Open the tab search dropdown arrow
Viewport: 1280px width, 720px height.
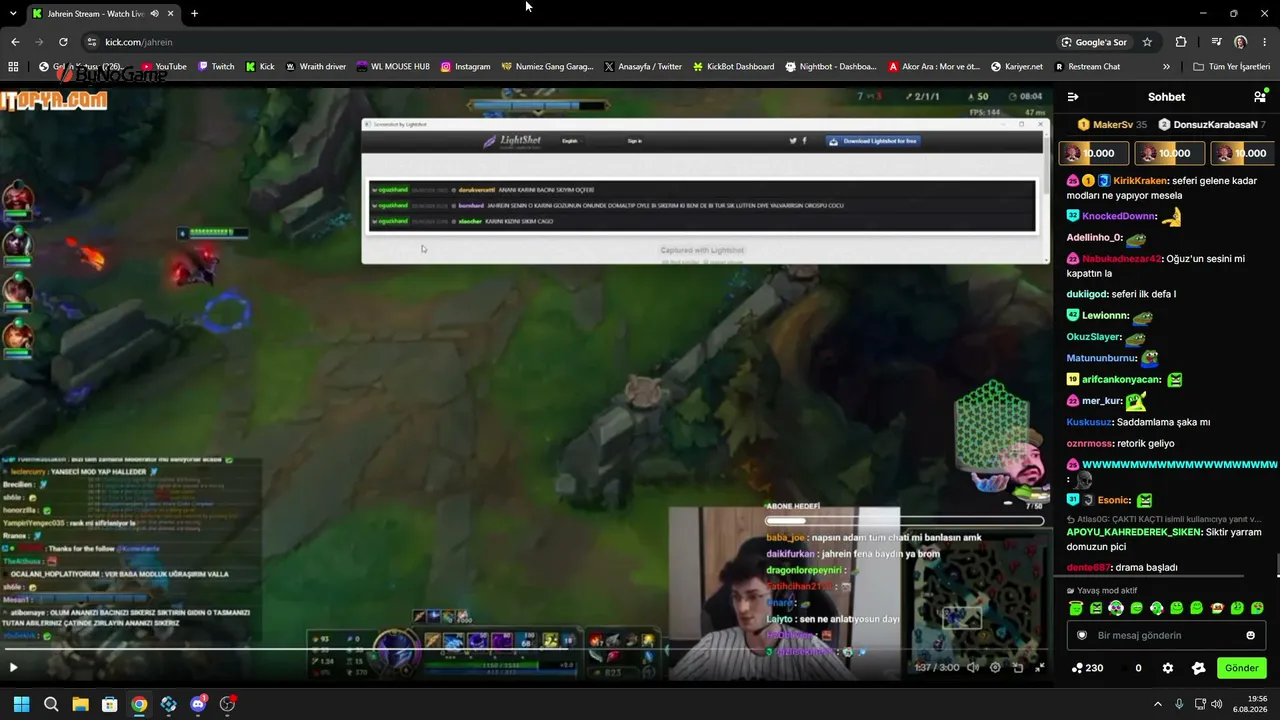13,14
